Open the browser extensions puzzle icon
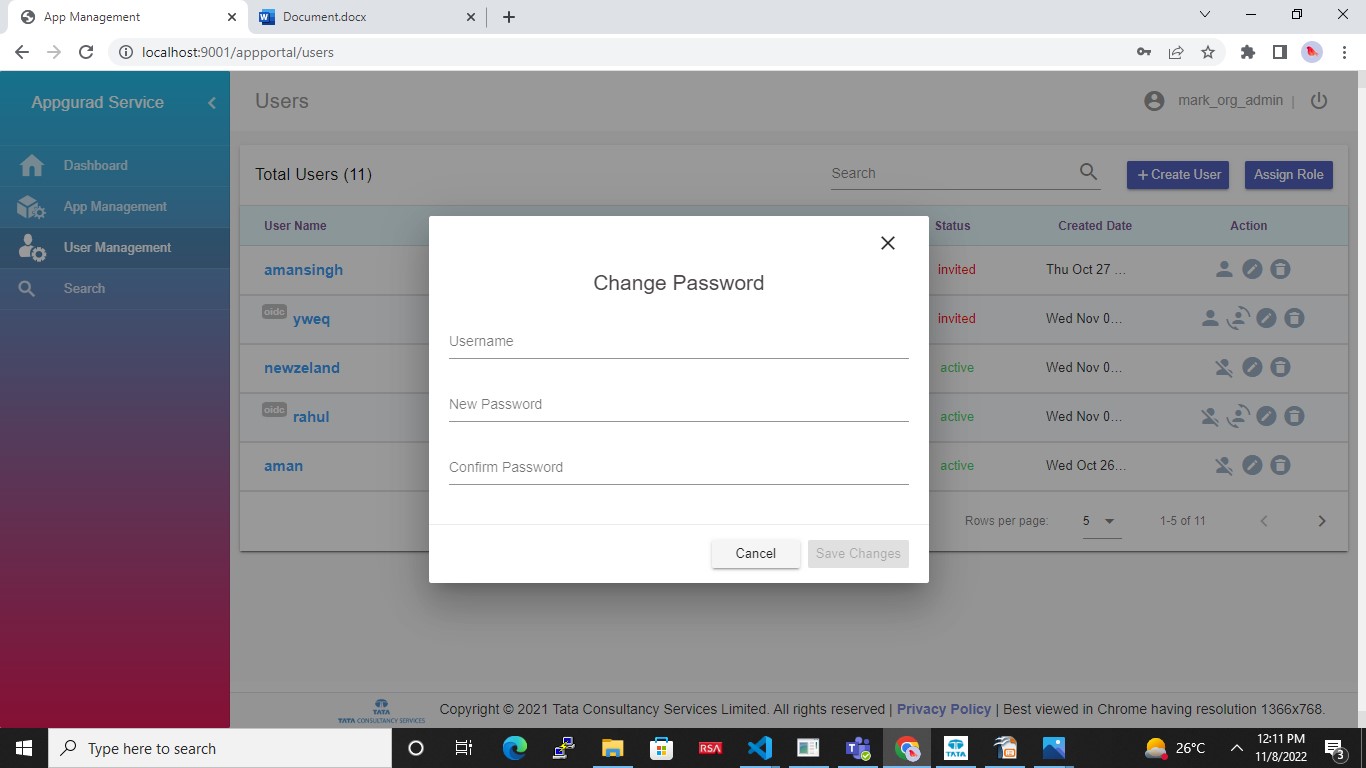Screen dimensions: 1366x768 point(1247,52)
